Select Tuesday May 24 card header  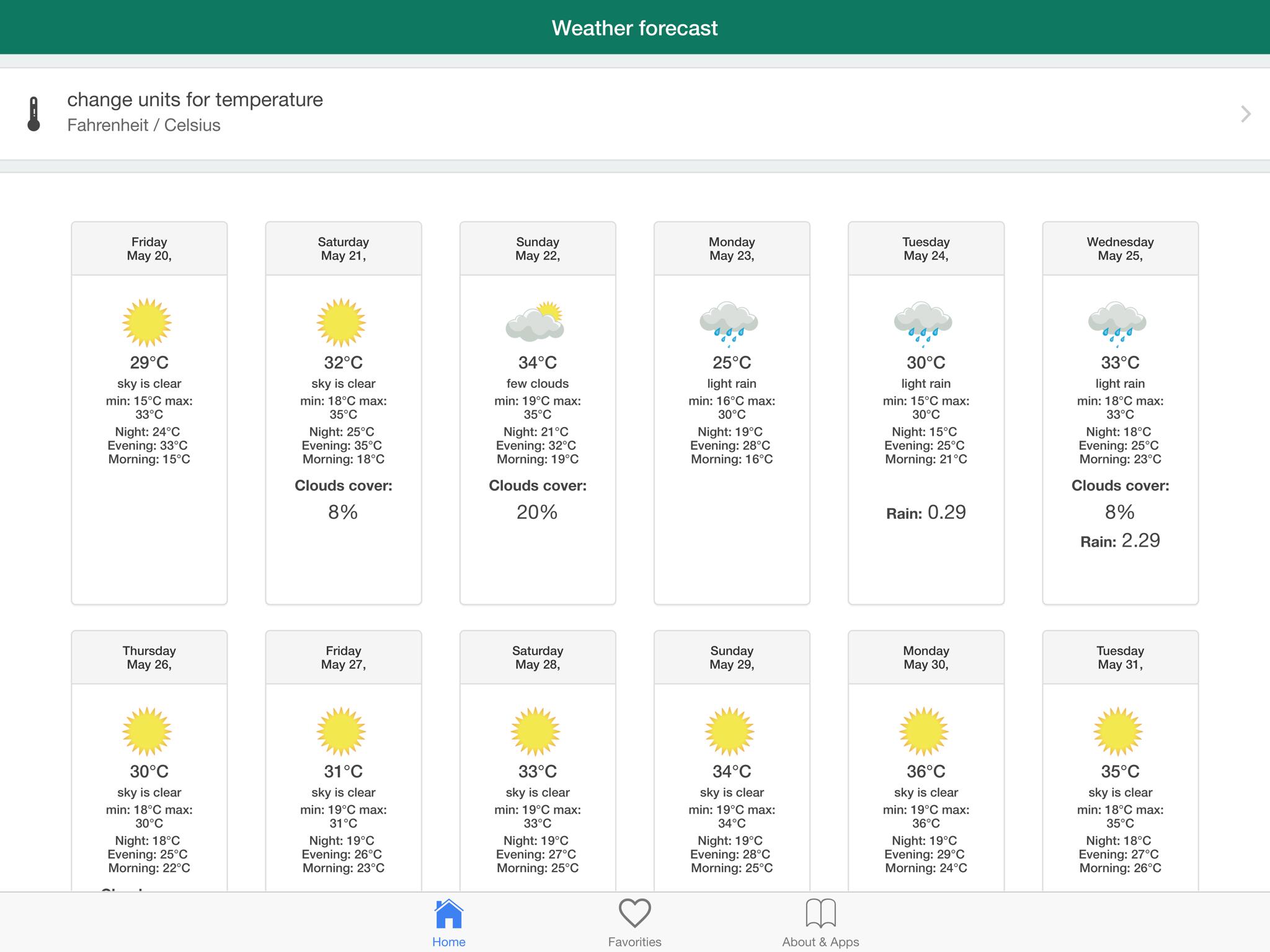coord(926,249)
